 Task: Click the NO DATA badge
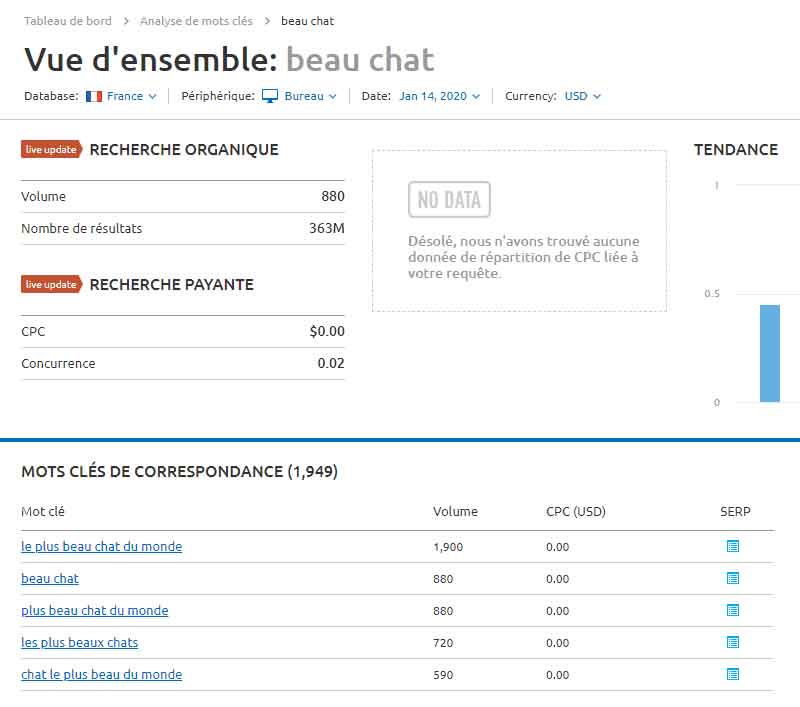(x=449, y=199)
